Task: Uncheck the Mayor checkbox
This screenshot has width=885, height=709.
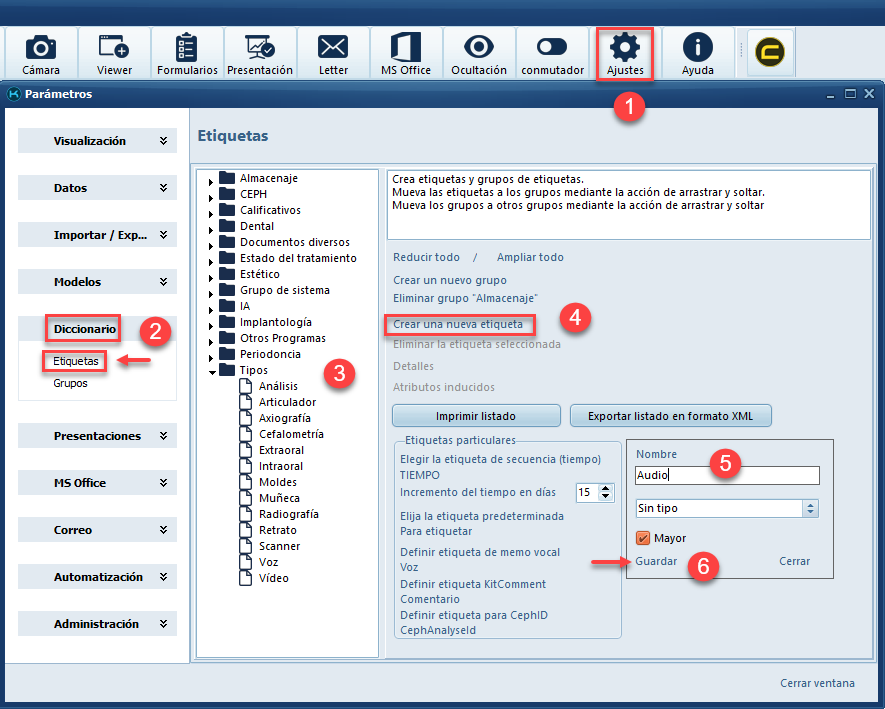Action: [x=643, y=538]
